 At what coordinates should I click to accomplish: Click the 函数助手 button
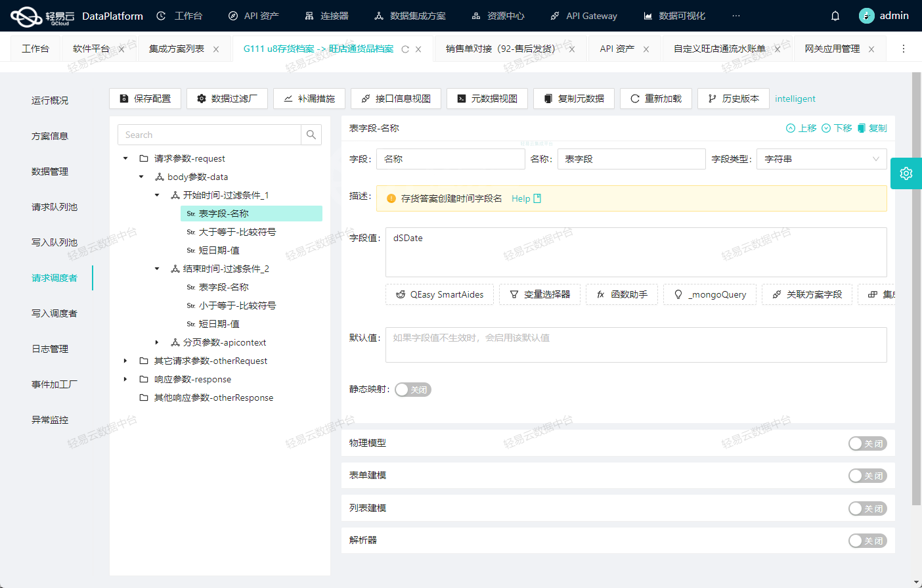622,295
